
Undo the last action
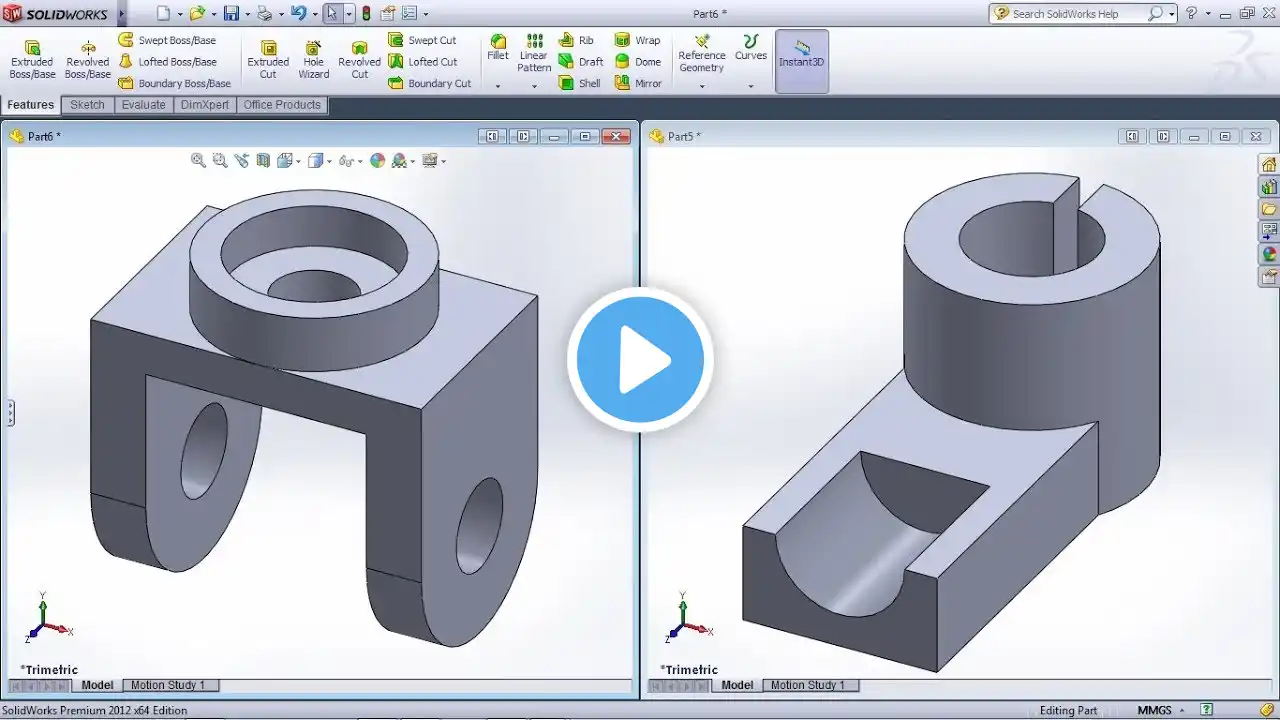click(x=297, y=13)
